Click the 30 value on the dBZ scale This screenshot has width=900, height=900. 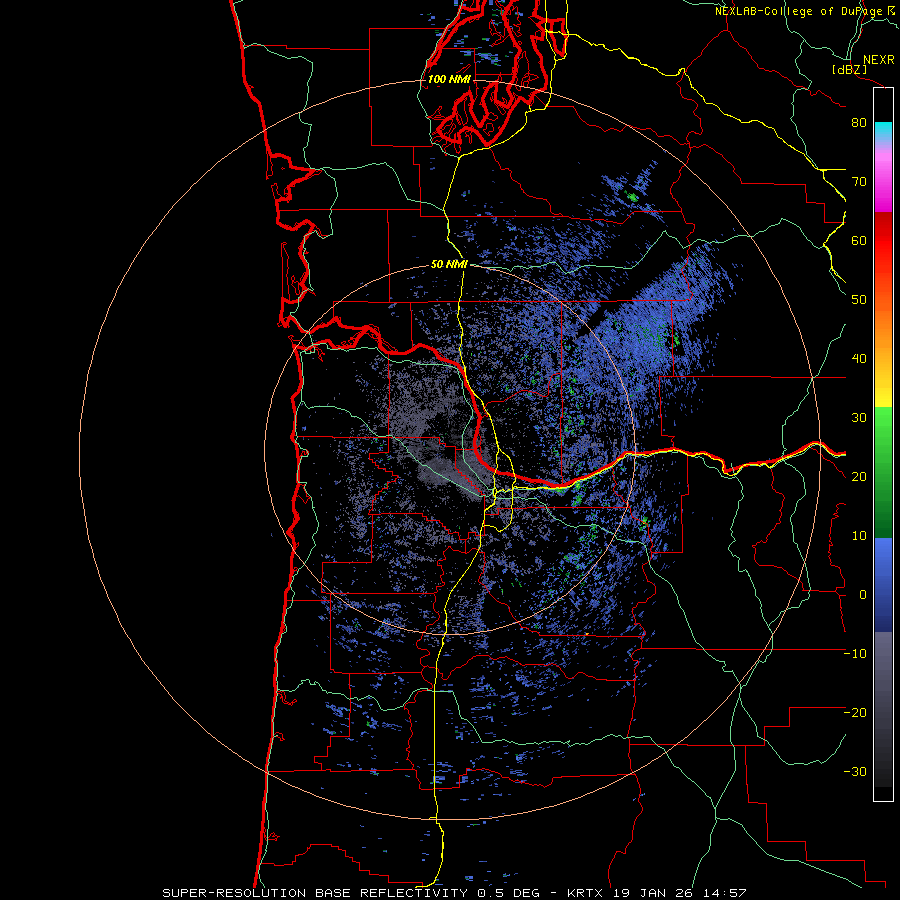coord(859,417)
